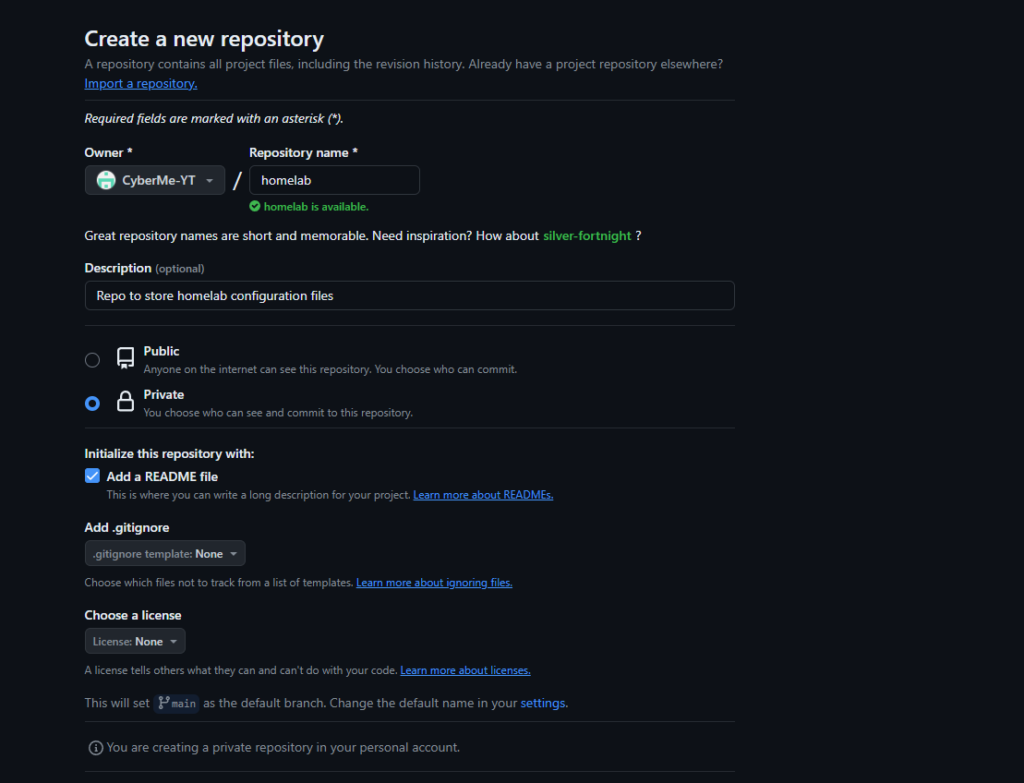Expand the .gitignore template dropdown
Image resolution: width=1024 pixels, height=783 pixels.
click(x=165, y=553)
